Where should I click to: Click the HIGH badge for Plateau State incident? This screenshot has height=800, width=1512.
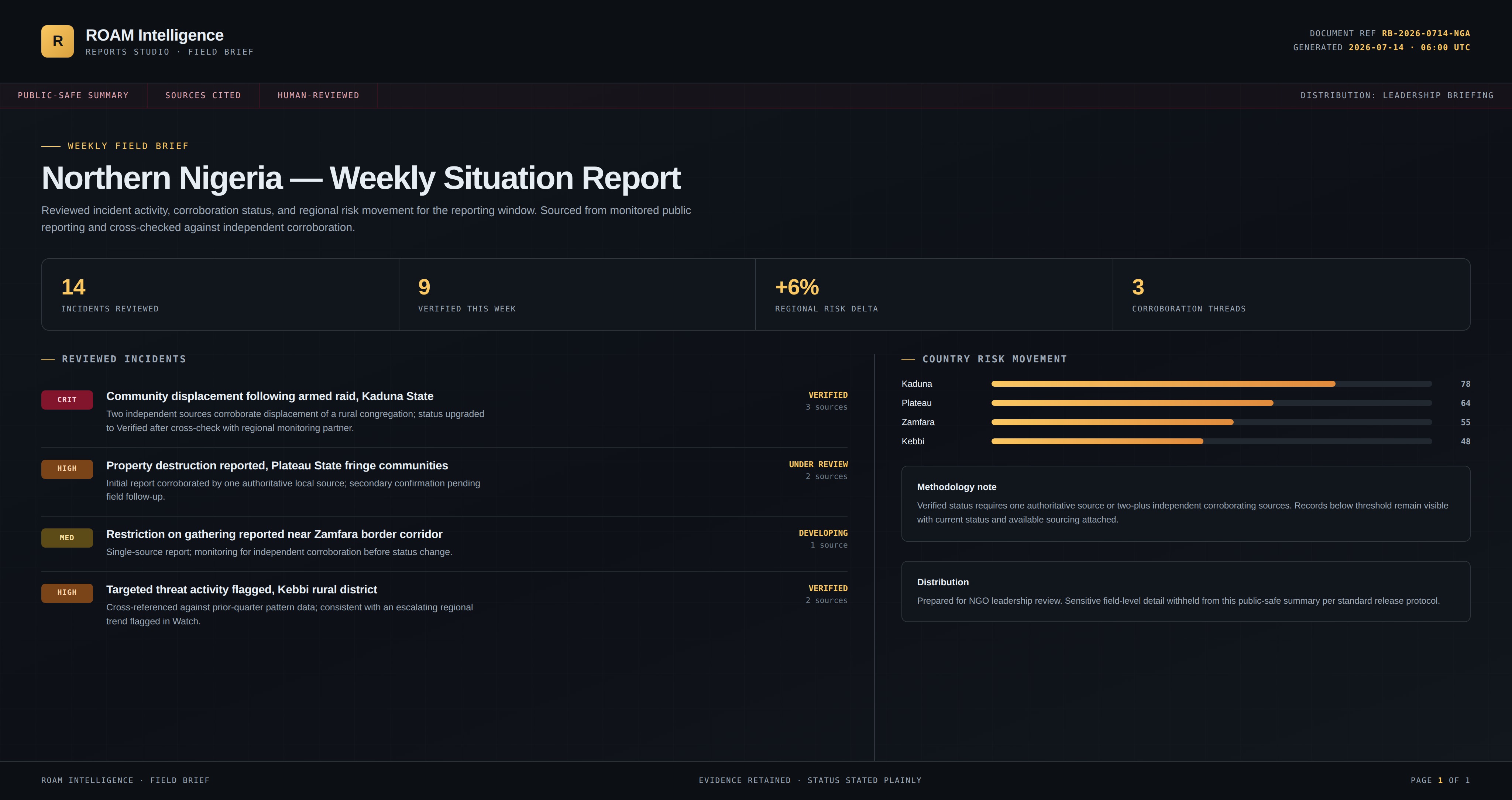pyautogui.click(x=67, y=468)
